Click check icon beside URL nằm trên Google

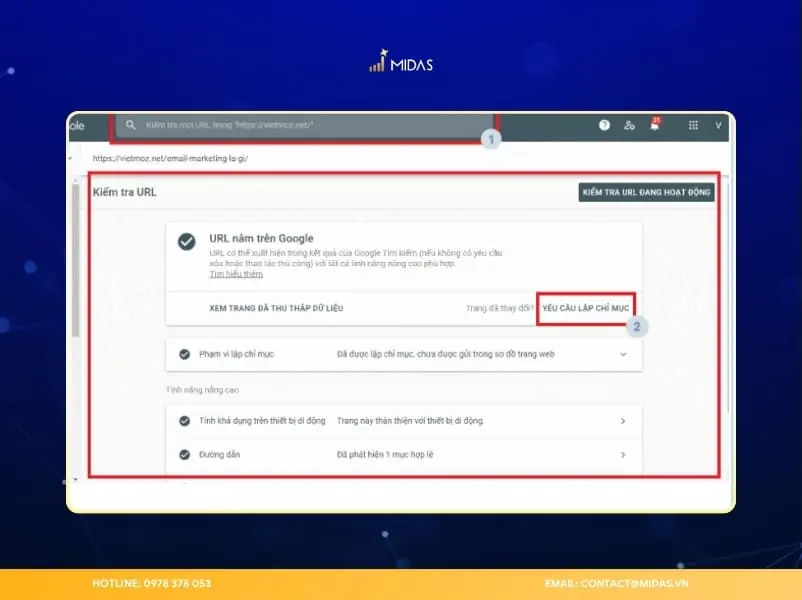186,241
